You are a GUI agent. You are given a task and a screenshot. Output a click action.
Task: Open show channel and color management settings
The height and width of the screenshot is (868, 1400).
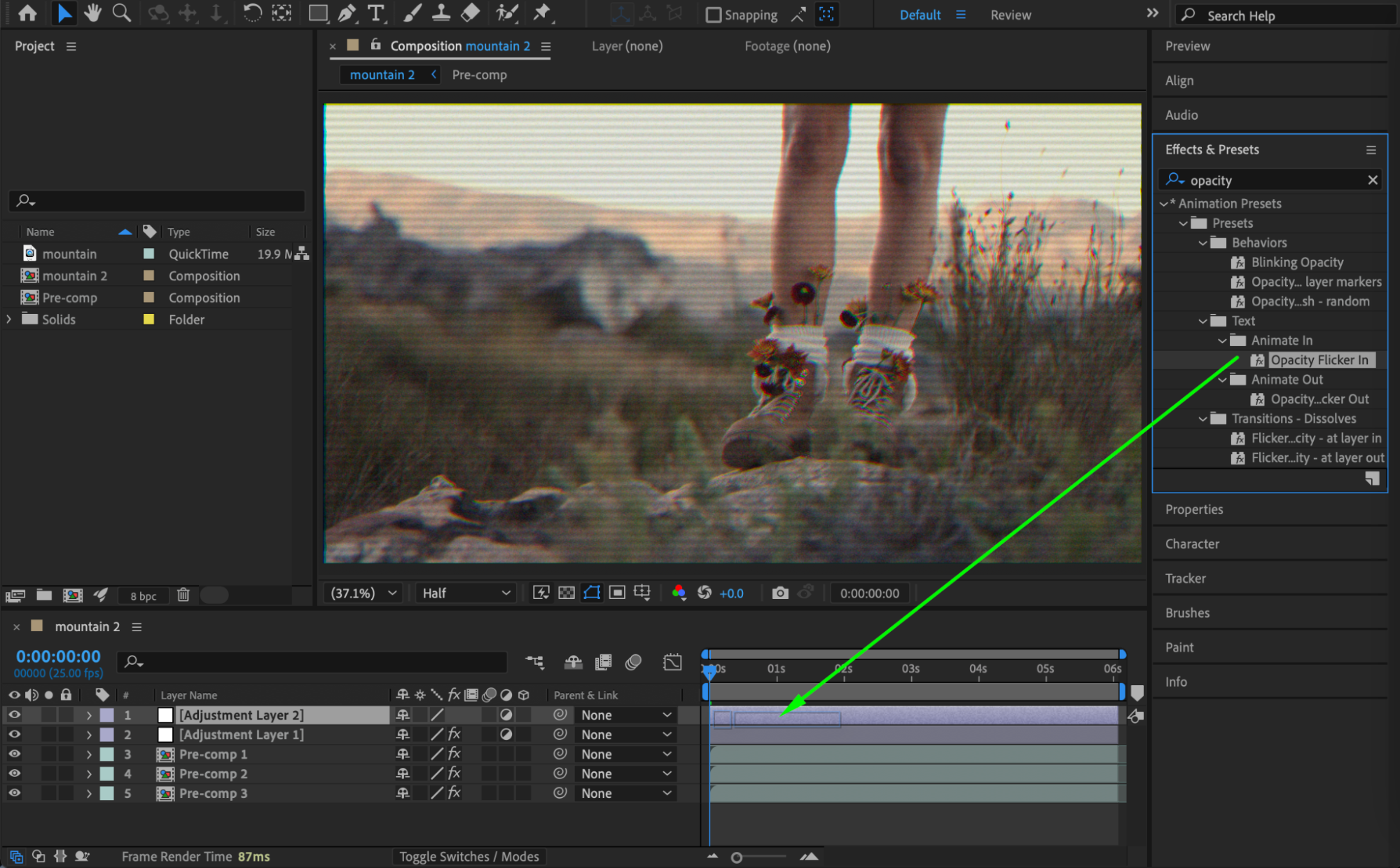(x=679, y=593)
